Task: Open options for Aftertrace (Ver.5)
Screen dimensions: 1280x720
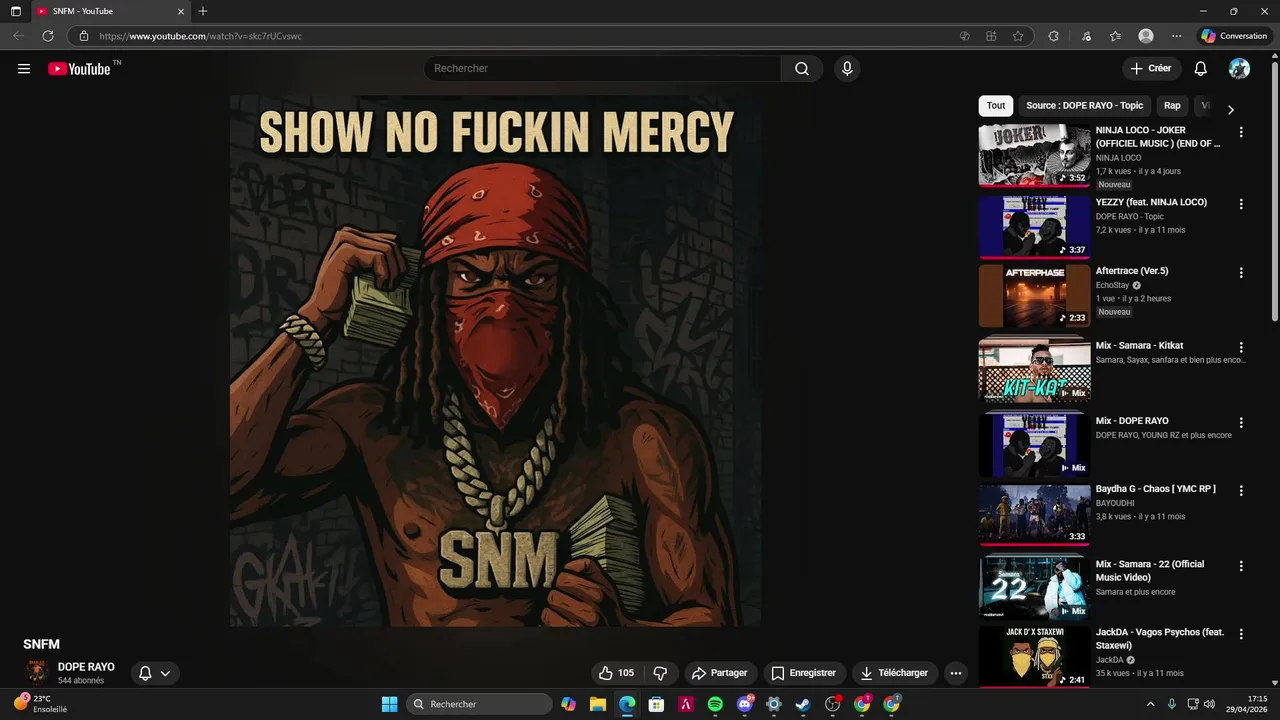Action: (x=1241, y=273)
